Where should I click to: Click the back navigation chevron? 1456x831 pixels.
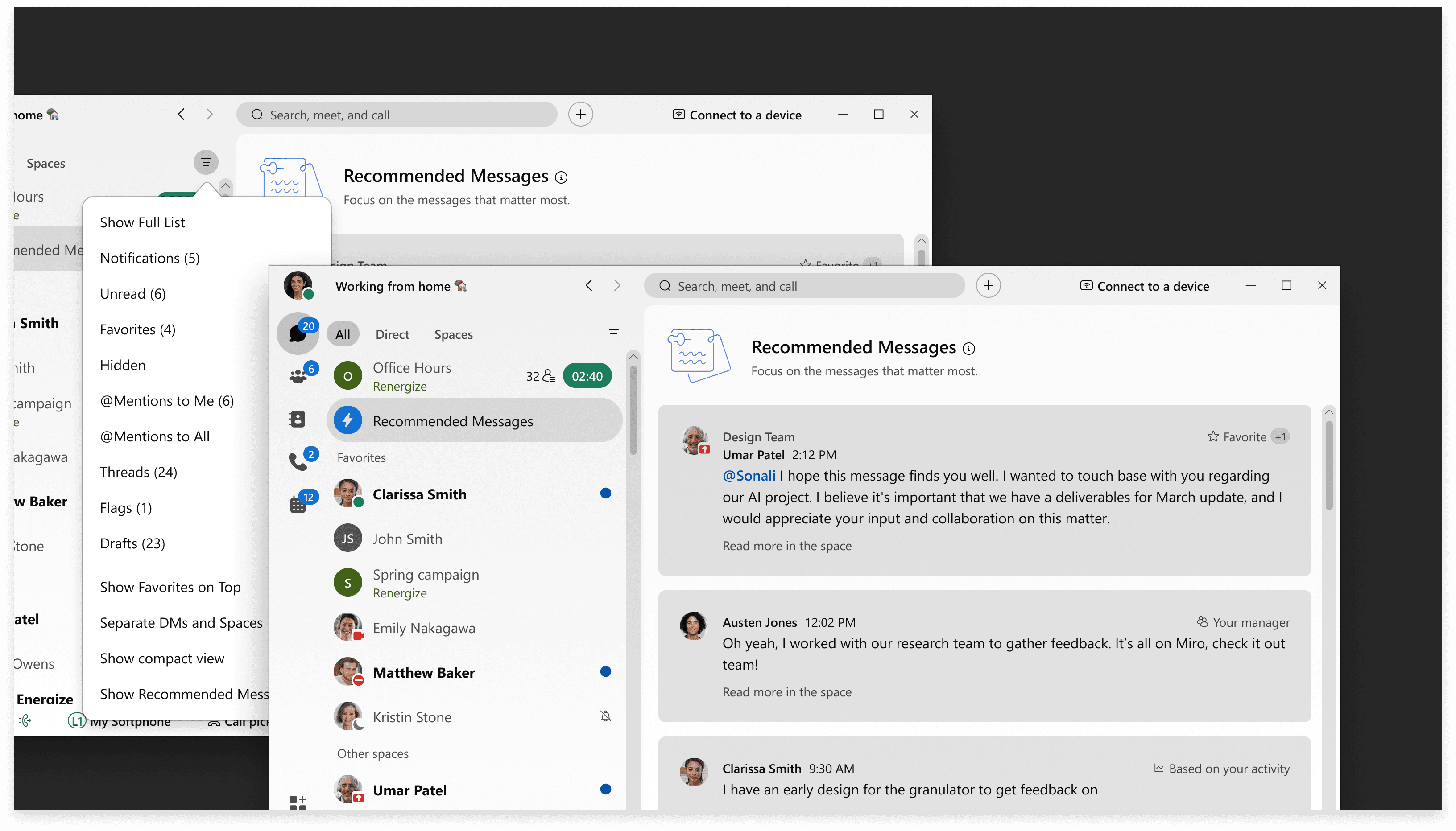[589, 286]
